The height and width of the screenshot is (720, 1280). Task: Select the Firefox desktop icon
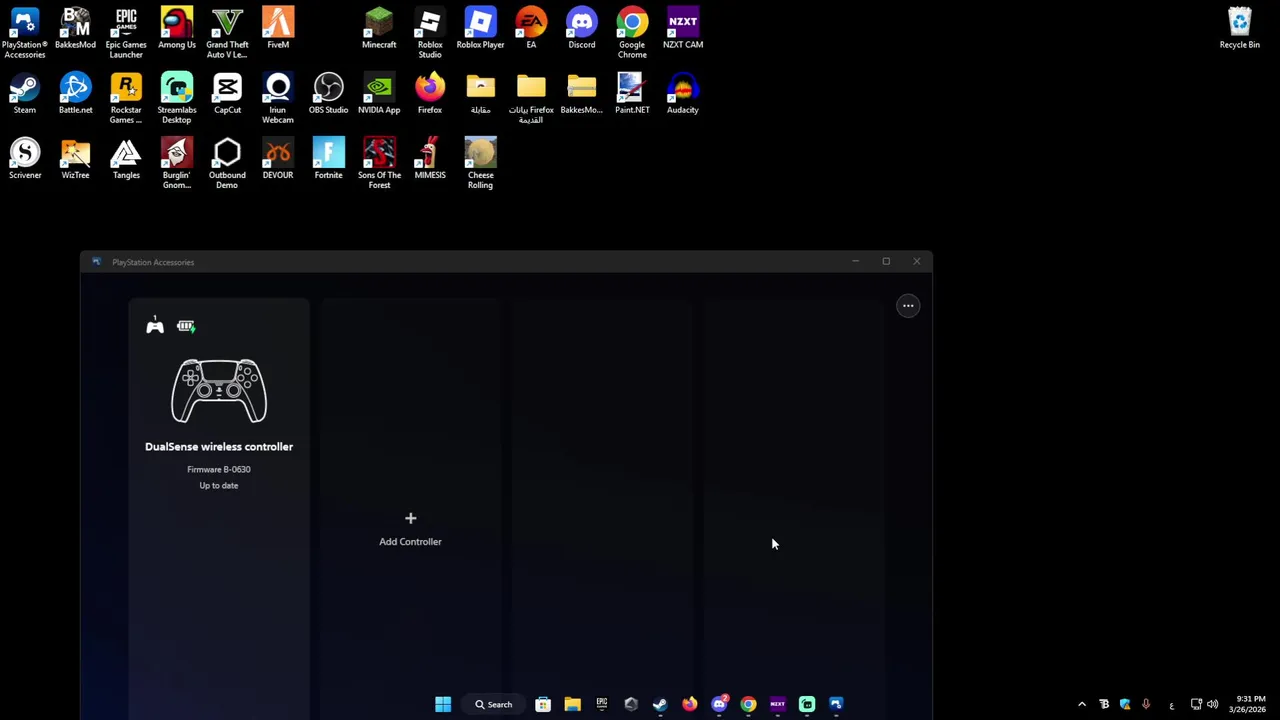(430, 93)
